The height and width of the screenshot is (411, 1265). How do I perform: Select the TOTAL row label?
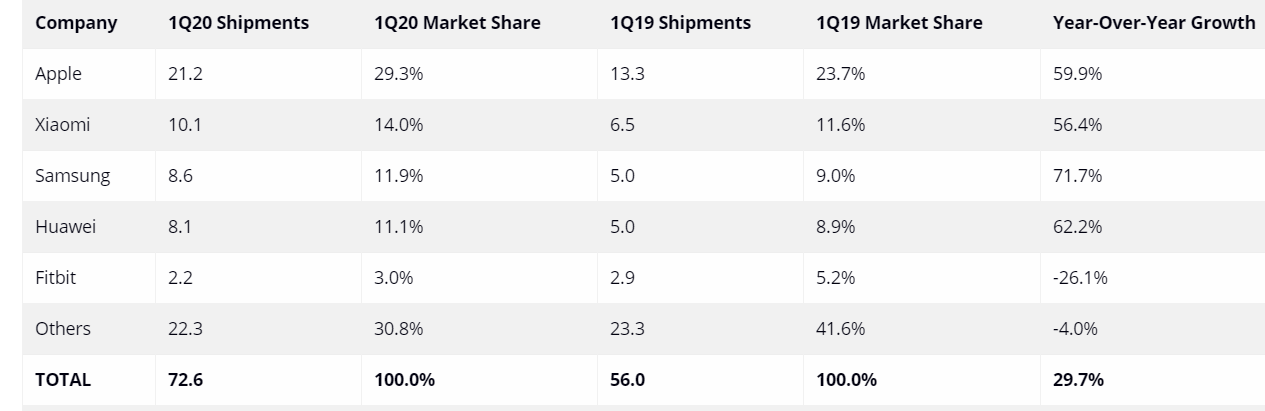coord(62,380)
